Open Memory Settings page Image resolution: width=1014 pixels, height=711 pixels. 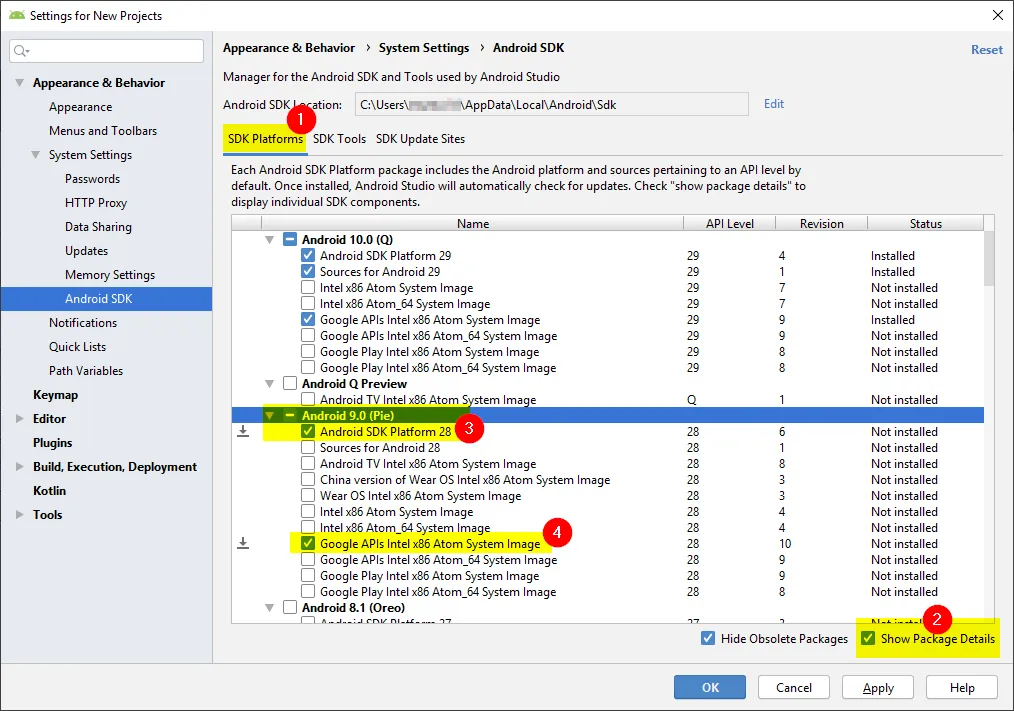(110, 274)
